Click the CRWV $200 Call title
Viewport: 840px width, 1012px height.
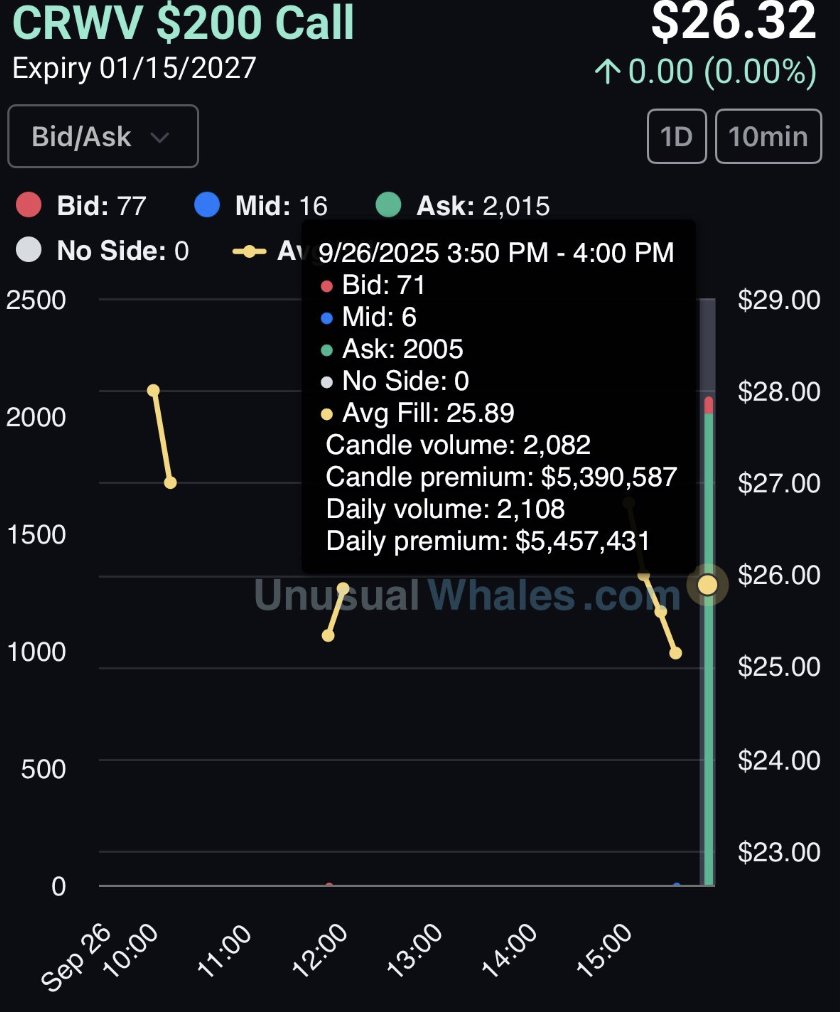click(184, 25)
